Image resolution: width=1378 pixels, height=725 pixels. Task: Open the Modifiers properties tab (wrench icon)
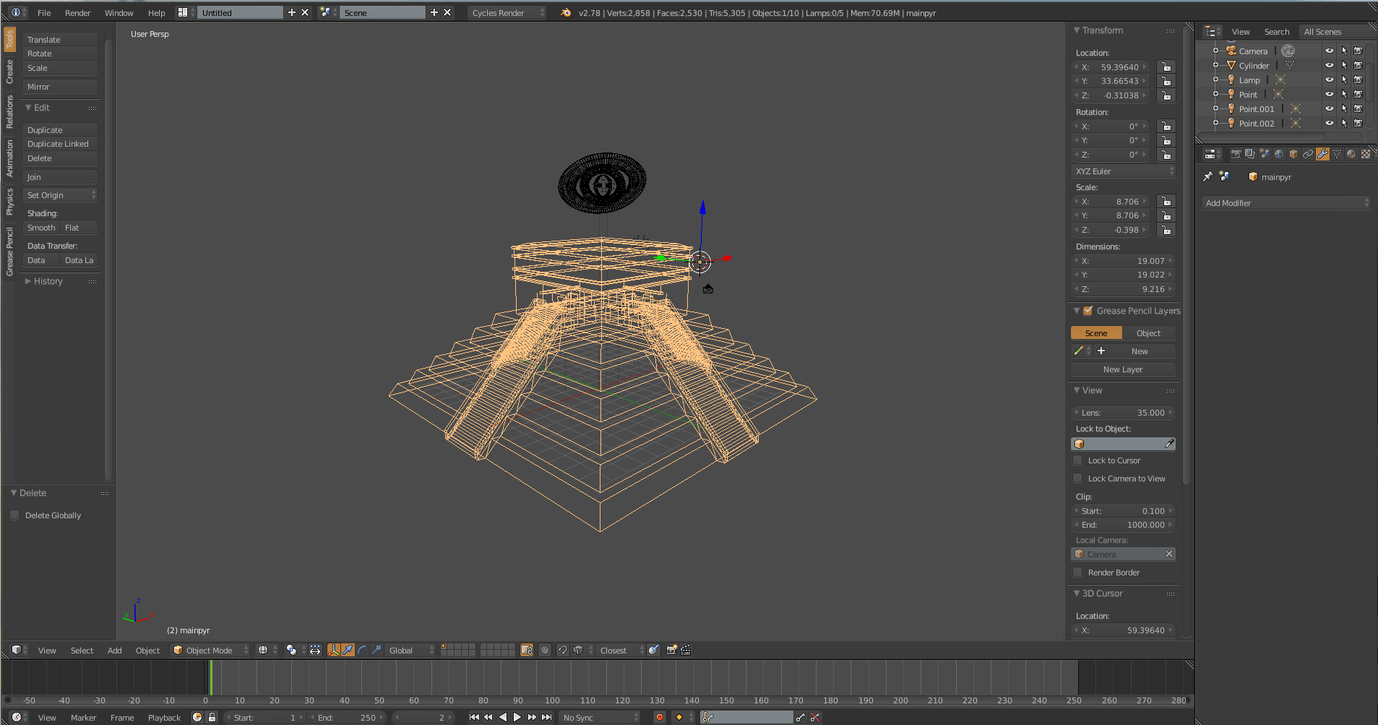[x=1322, y=154]
